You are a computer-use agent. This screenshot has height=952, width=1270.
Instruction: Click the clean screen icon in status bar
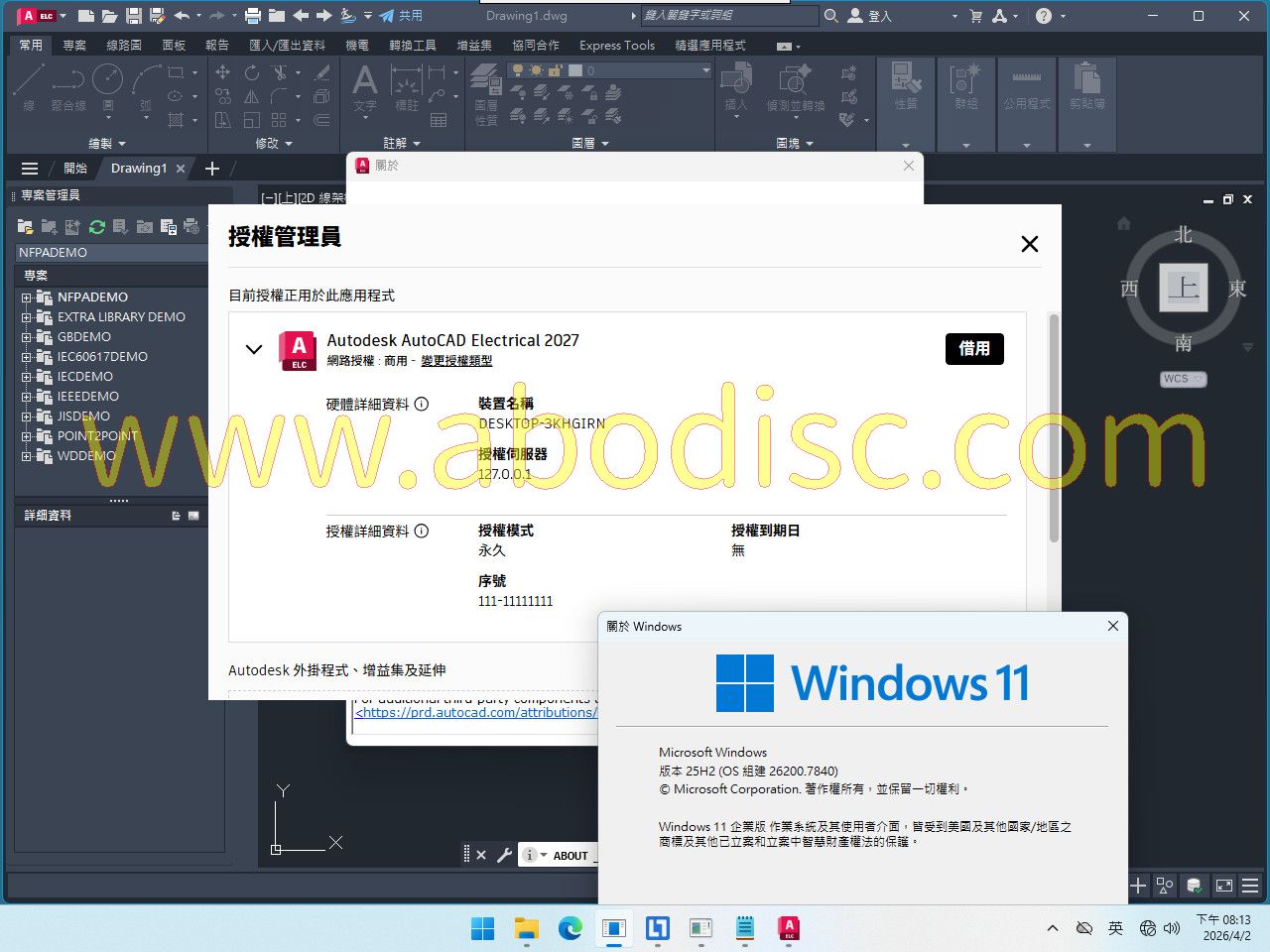(1224, 885)
